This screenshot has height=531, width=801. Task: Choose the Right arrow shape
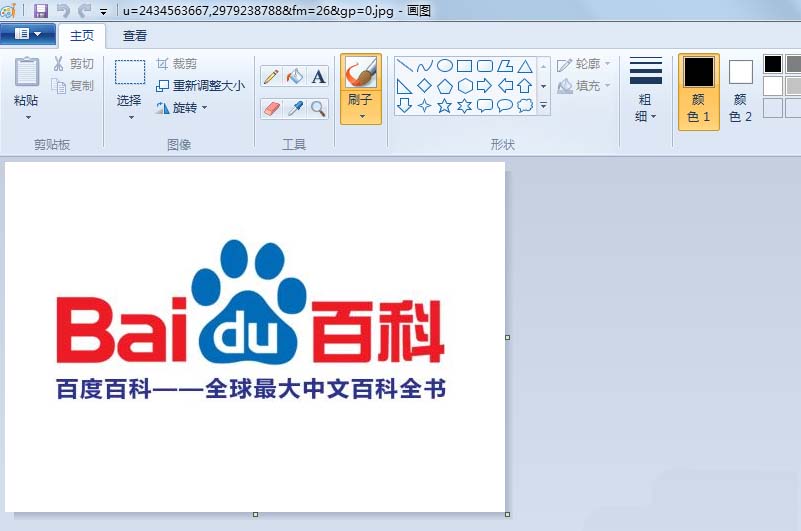click(485, 86)
